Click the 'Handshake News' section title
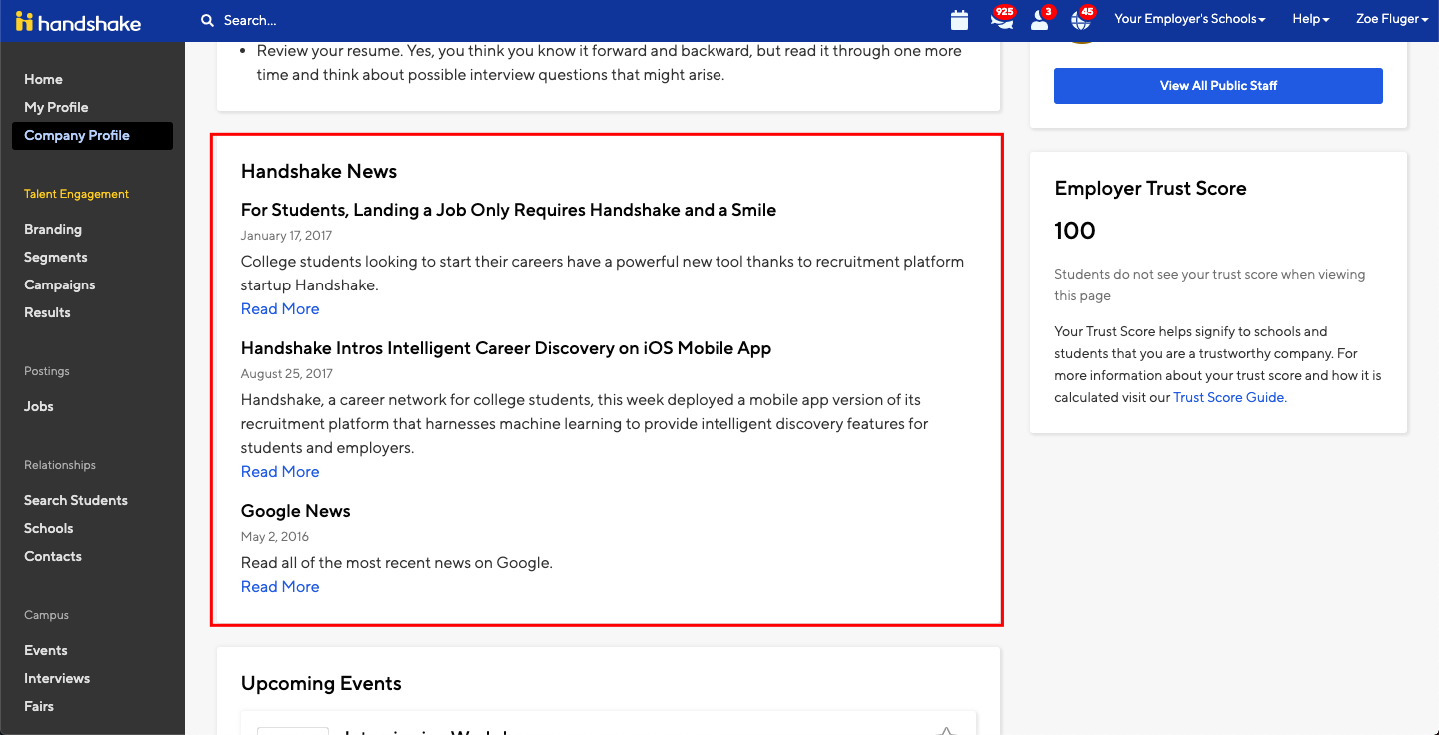Screen dimensions: 1439x735 pos(319,171)
